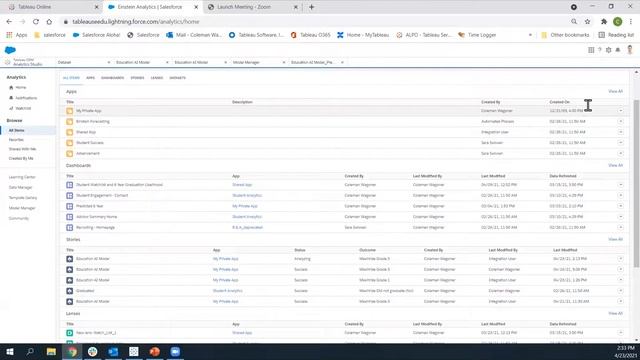Click the page vertical scrollbar

(636, 183)
